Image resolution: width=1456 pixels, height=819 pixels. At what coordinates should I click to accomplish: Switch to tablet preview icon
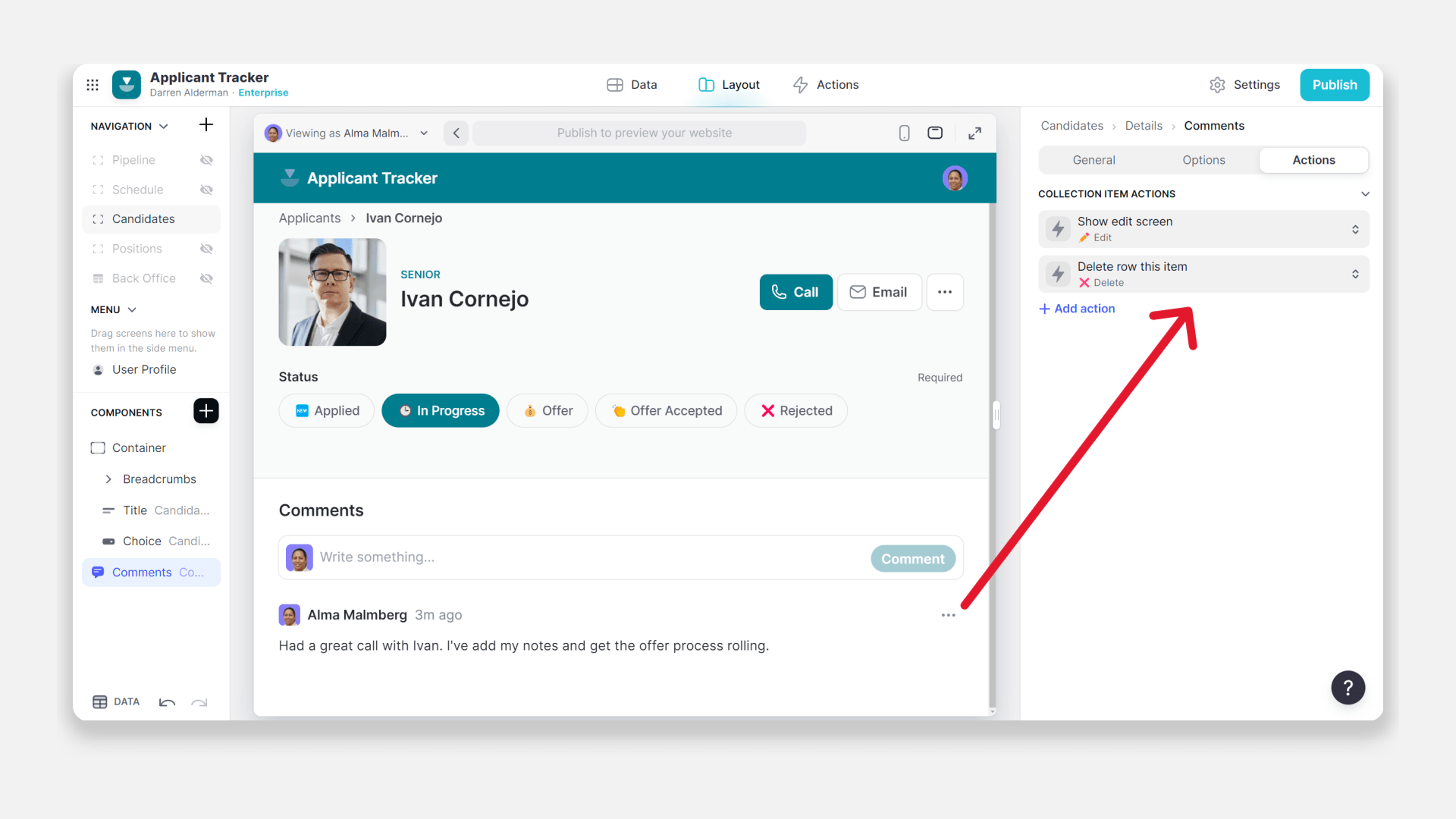[935, 133]
